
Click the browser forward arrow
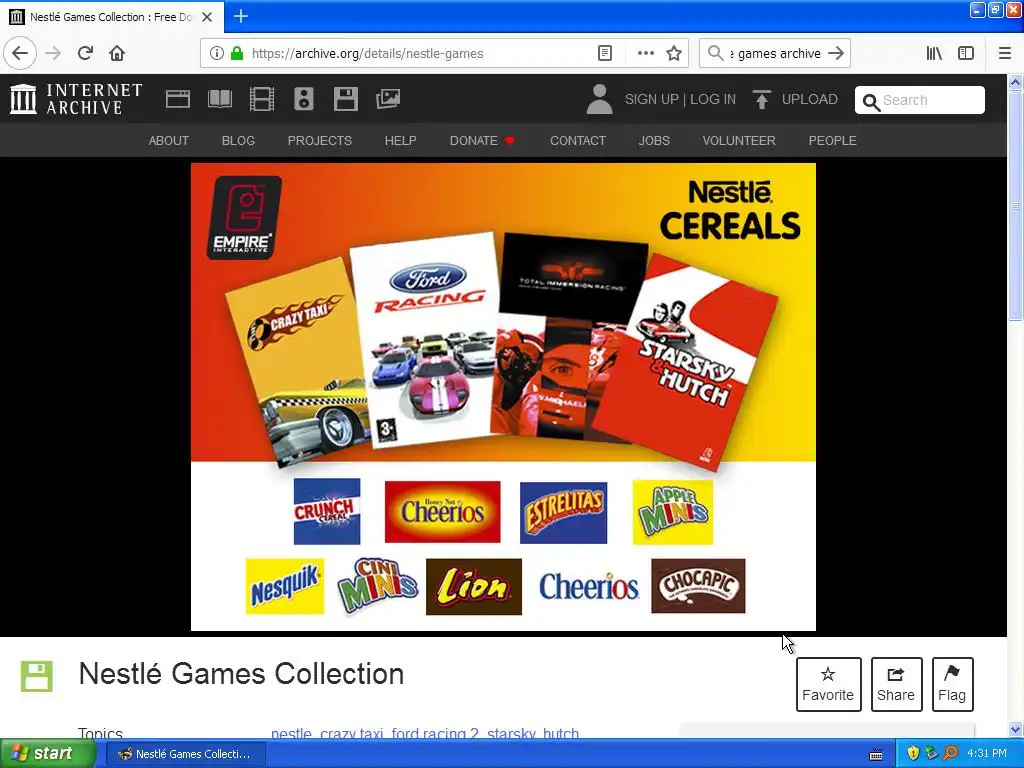pos(53,53)
